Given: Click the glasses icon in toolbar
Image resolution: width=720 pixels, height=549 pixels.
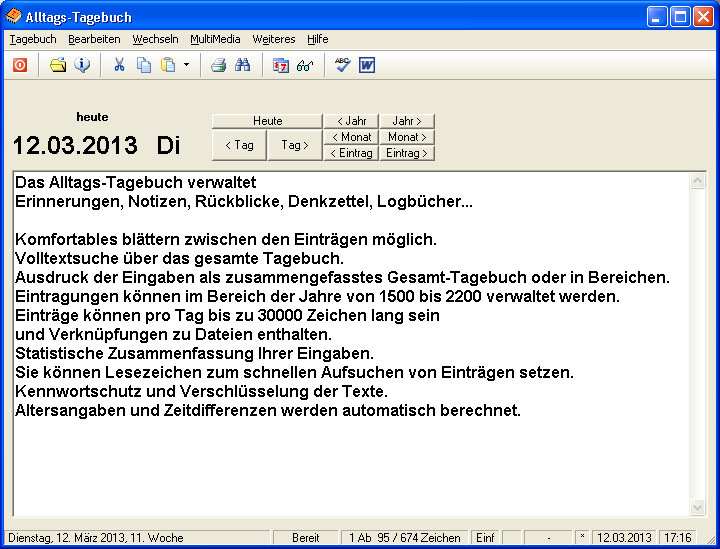Looking at the screenshot, I should [305, 65].
